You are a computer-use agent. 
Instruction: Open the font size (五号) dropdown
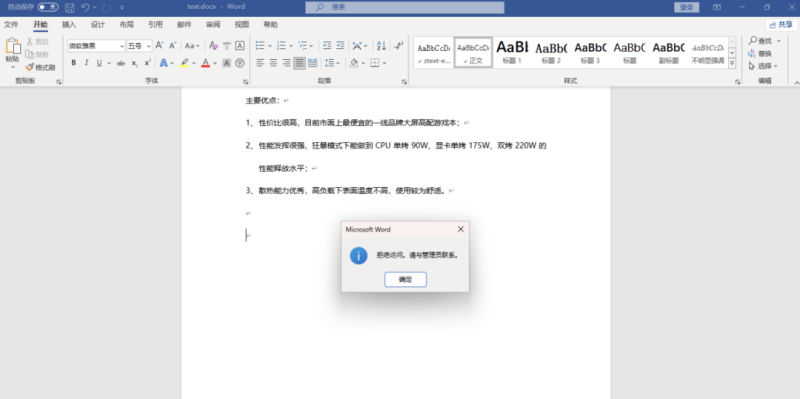(148, 46)
